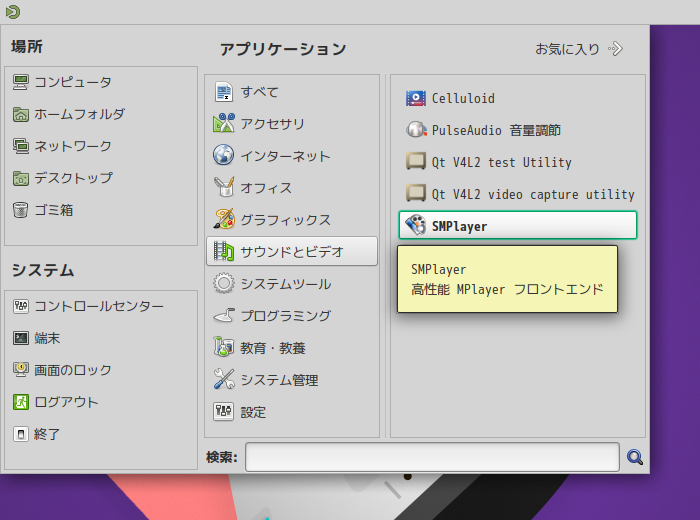Click the システムツール gear icon
The width and height of the screenshot is (700, 520).
tap(224, 283)
